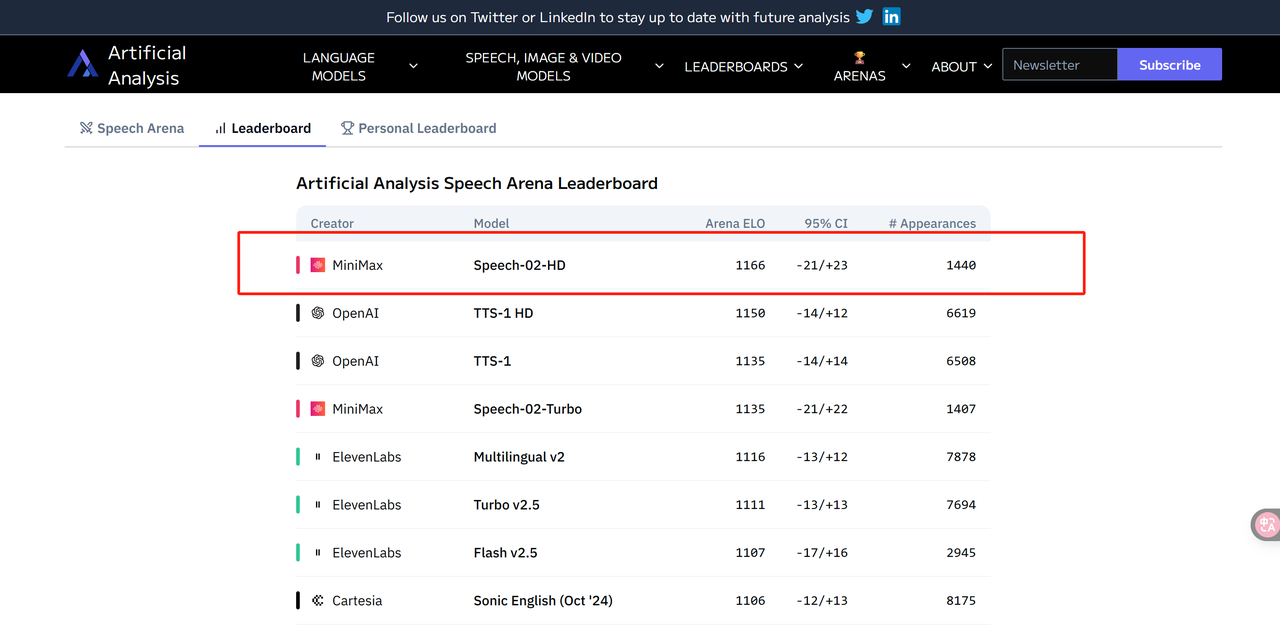Switch to the Speech Arena tab
The width and height of the screenshot is (1280, 627).
coord(132,128)
